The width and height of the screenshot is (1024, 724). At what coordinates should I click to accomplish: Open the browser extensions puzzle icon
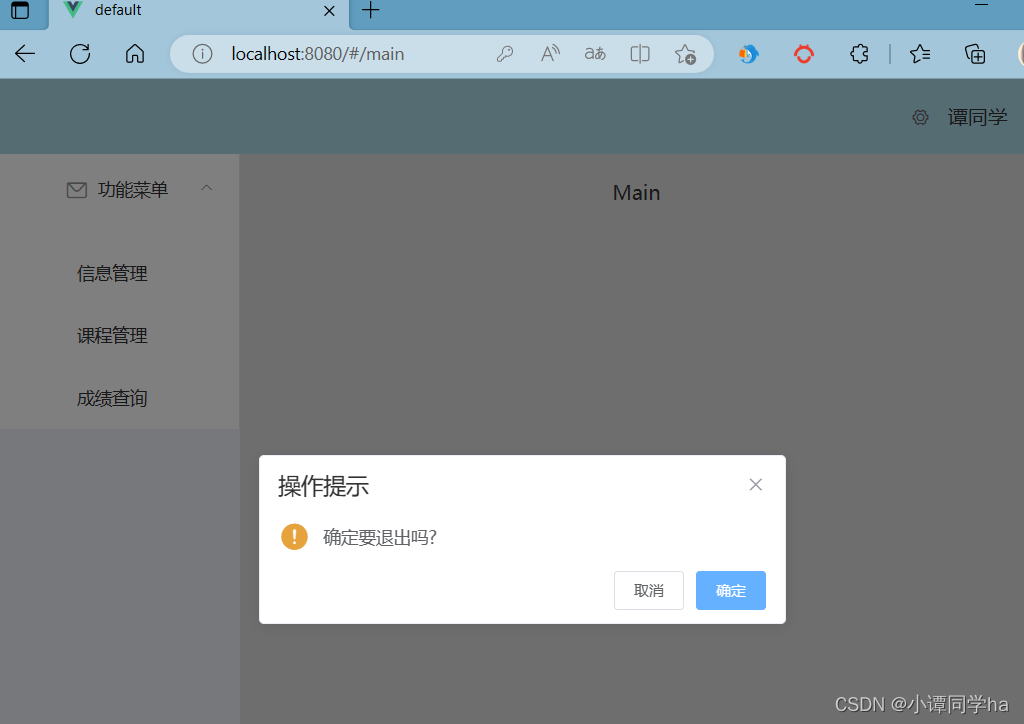coord(859,54)
